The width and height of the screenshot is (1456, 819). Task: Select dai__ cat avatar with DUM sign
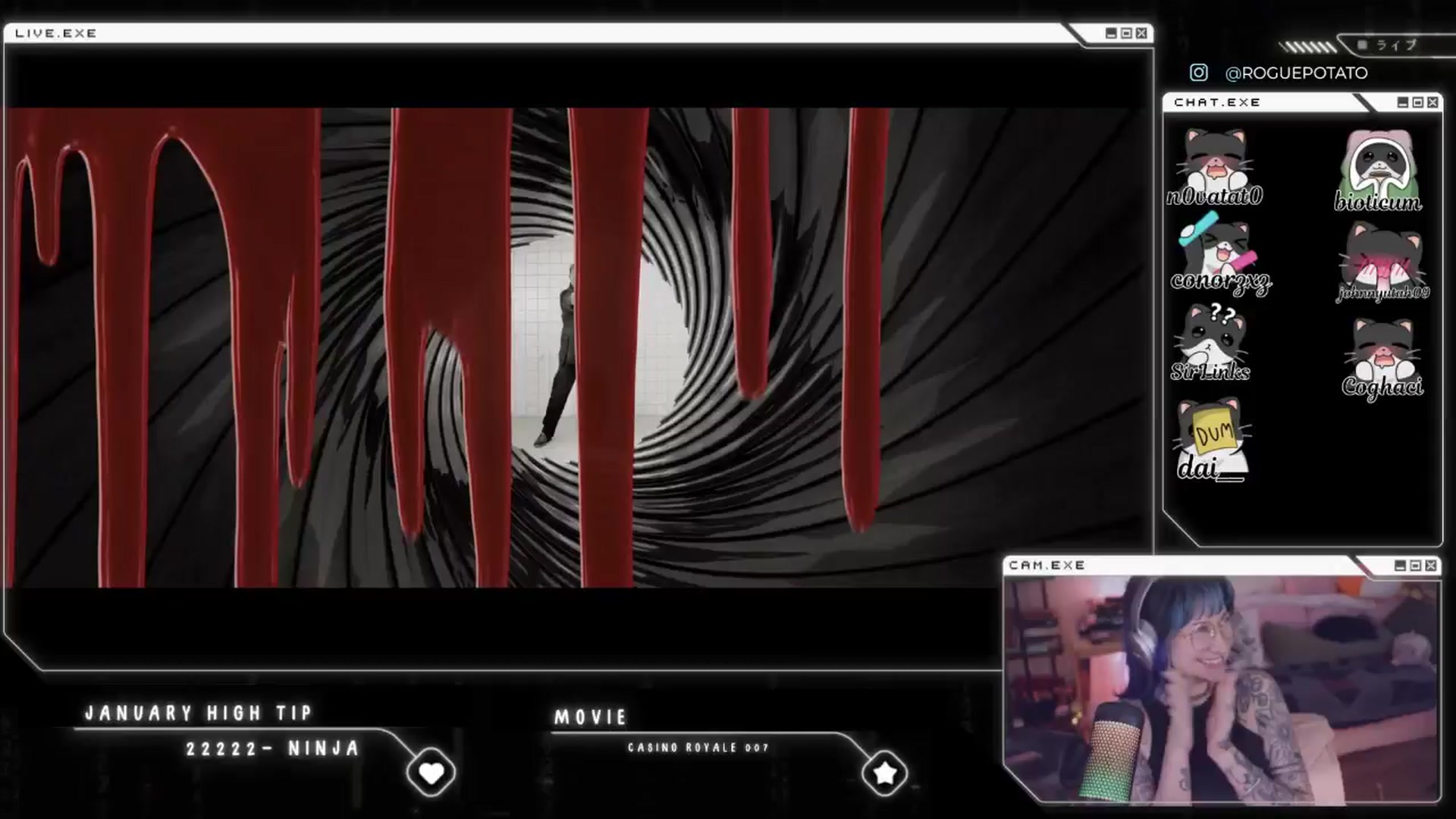[x=1212, y=440]
